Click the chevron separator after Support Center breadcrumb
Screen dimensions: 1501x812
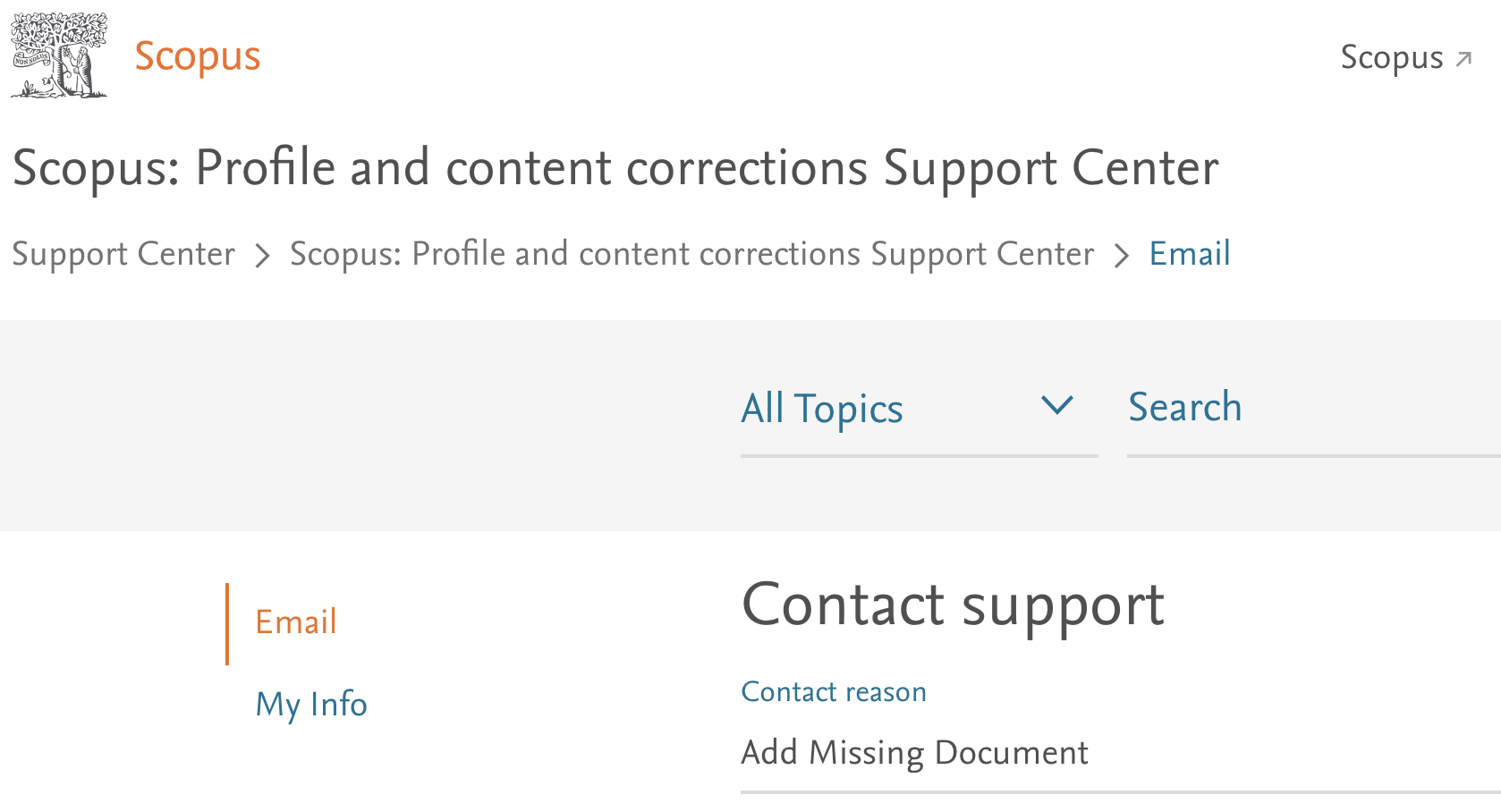(x=262, y=257)
